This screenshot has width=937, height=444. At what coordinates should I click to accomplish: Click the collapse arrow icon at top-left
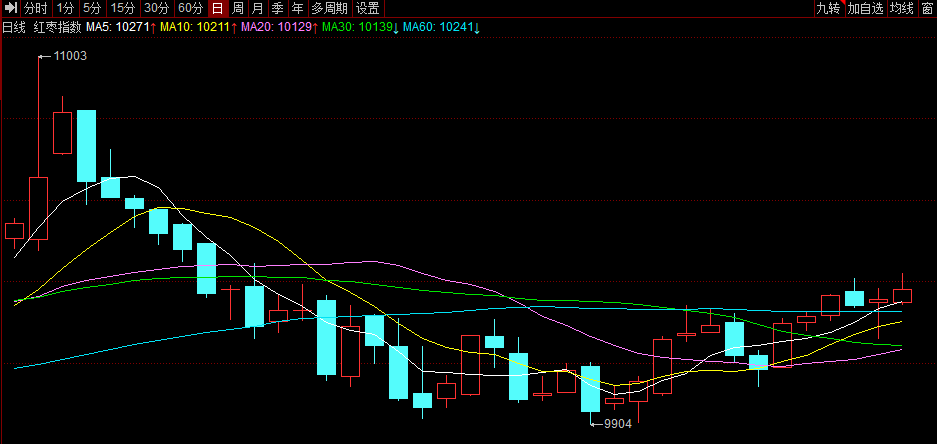[11, 8]
